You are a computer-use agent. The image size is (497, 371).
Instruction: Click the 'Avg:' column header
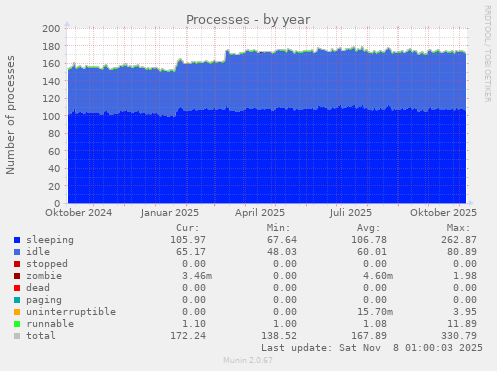[x=369, y=228]
